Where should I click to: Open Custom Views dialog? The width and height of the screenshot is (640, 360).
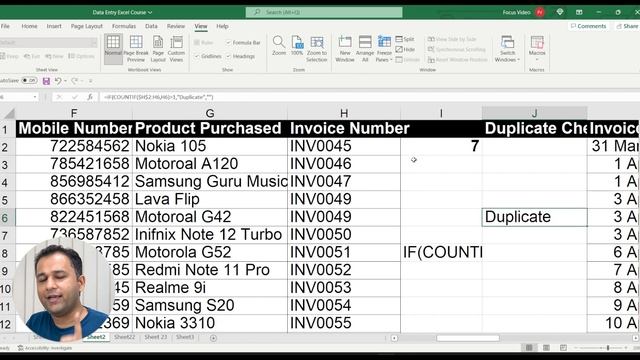[x=176, y=48]
